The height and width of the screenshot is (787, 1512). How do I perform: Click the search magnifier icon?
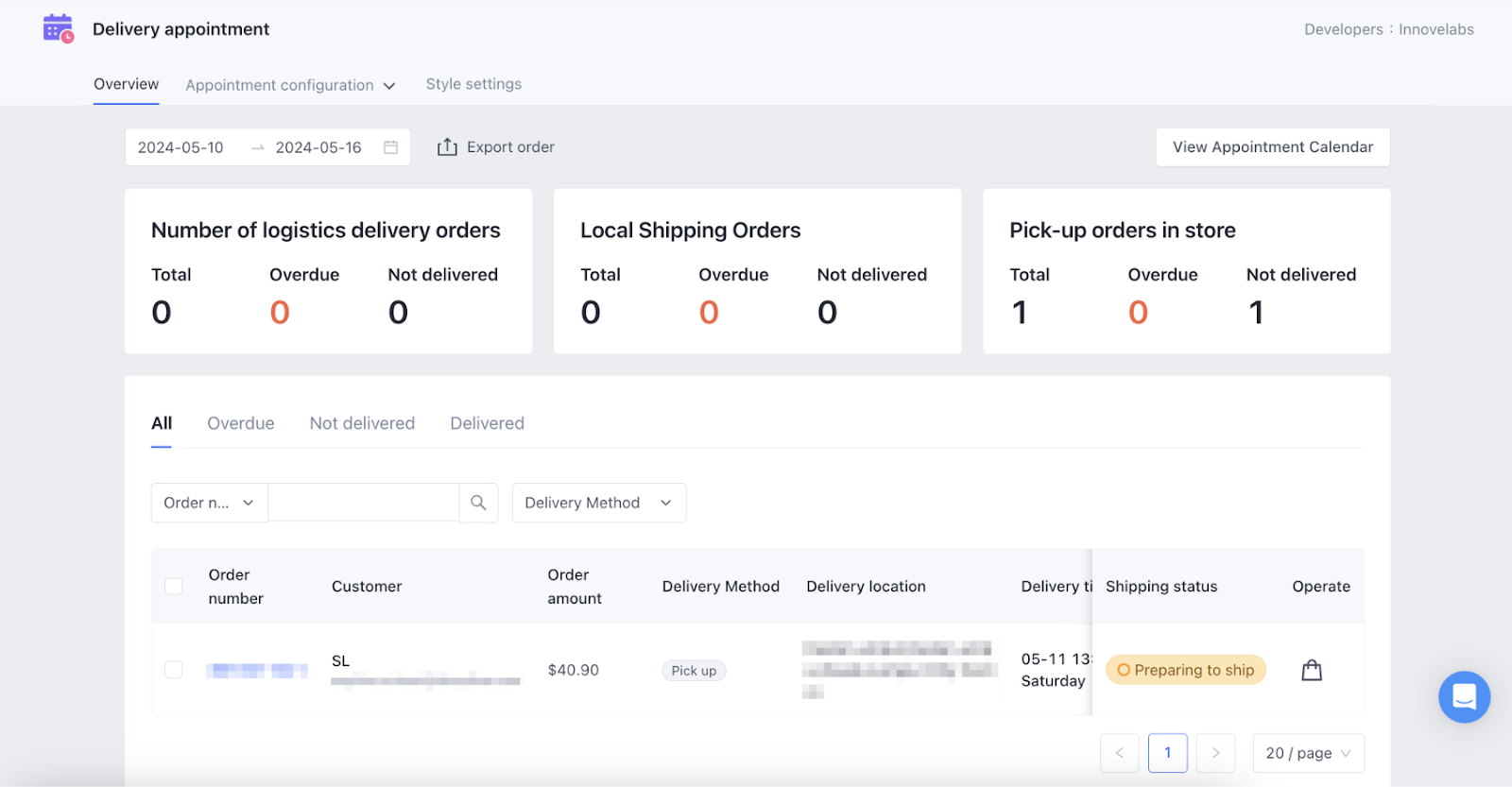(x=478, y=503)
